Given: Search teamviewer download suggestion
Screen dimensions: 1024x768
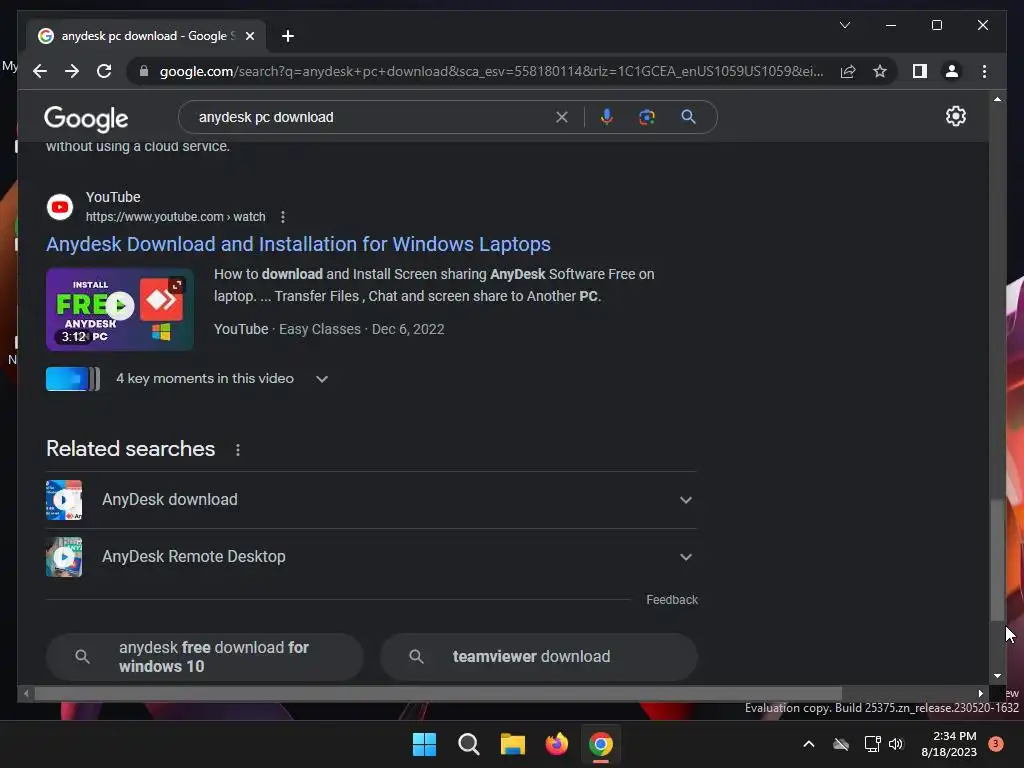Looking at the screenshot, I should [x=539, y=657].
